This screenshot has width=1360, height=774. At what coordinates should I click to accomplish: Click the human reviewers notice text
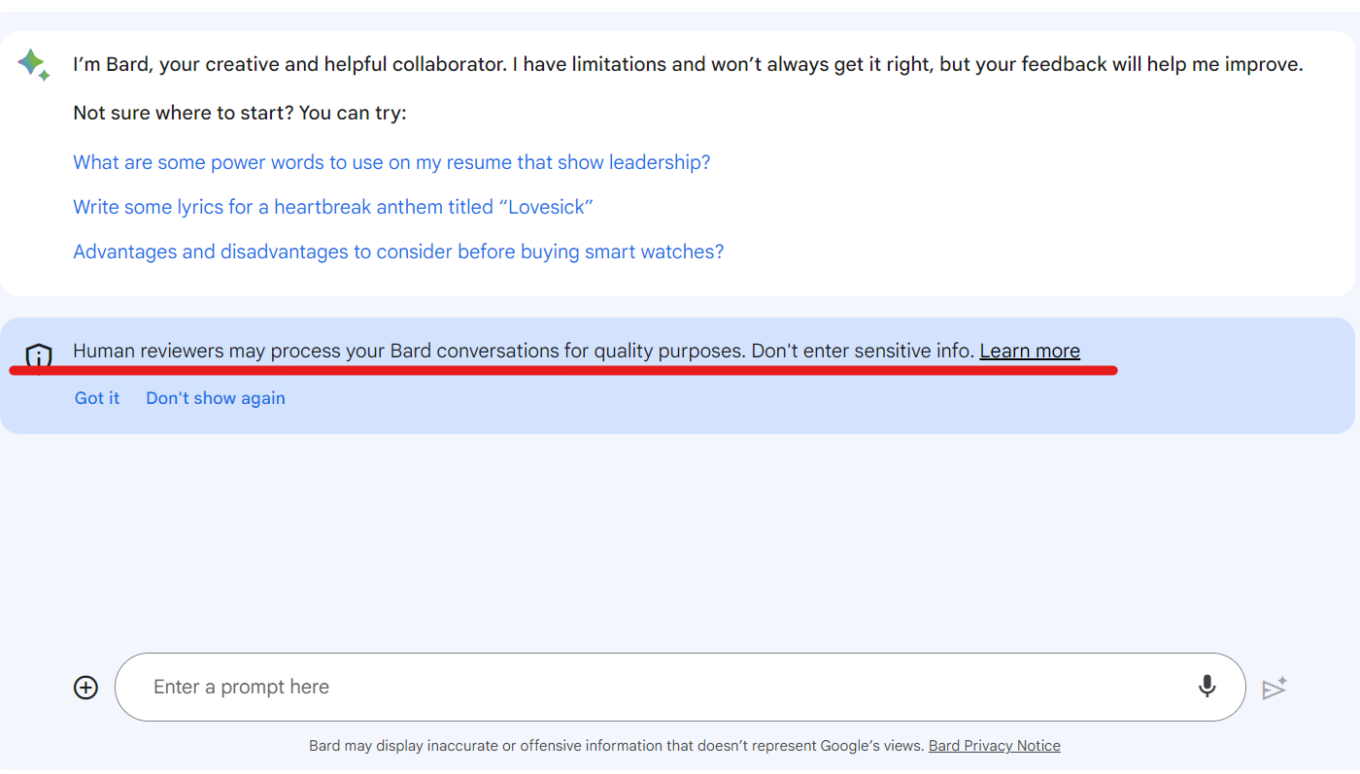click(523, 351)
